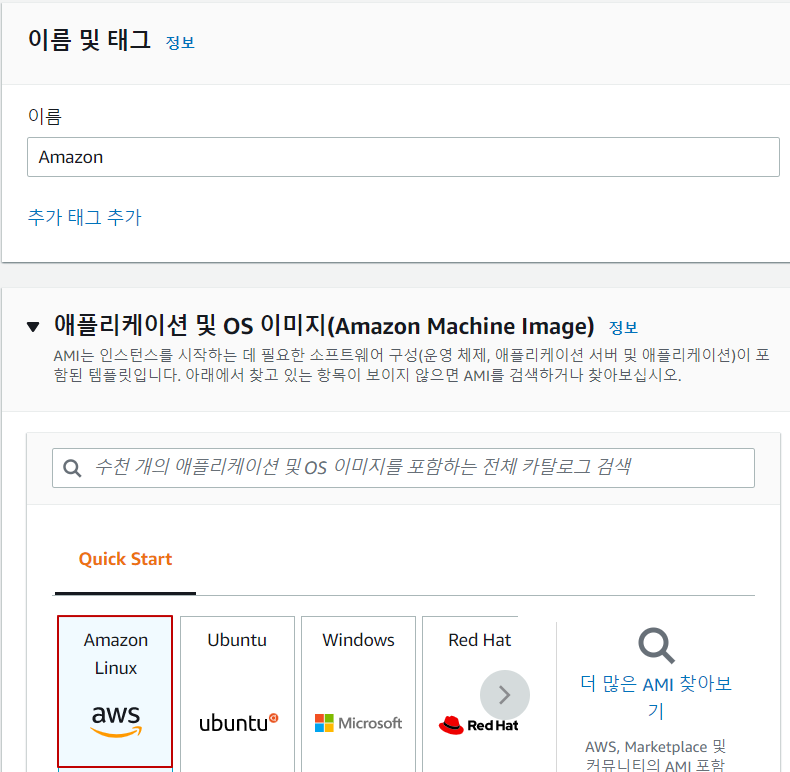Click the ubuntu logo icon
The image size is (790, 772).
pos(238,723)
